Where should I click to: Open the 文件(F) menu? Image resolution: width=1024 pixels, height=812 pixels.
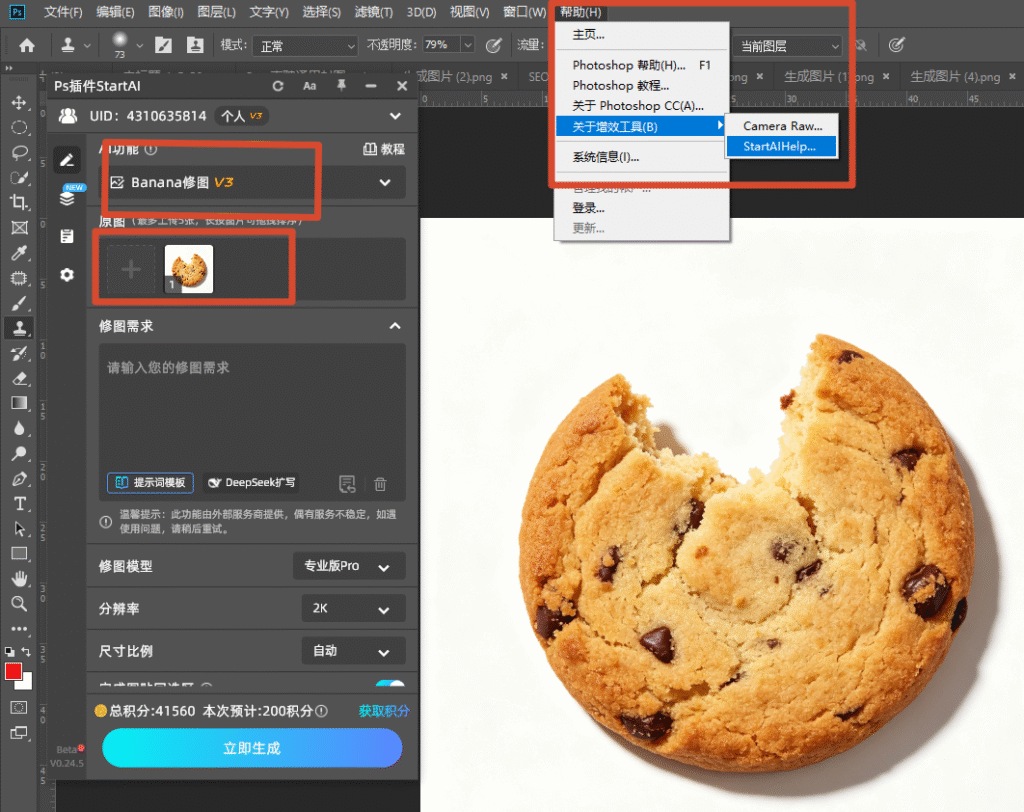63,12
